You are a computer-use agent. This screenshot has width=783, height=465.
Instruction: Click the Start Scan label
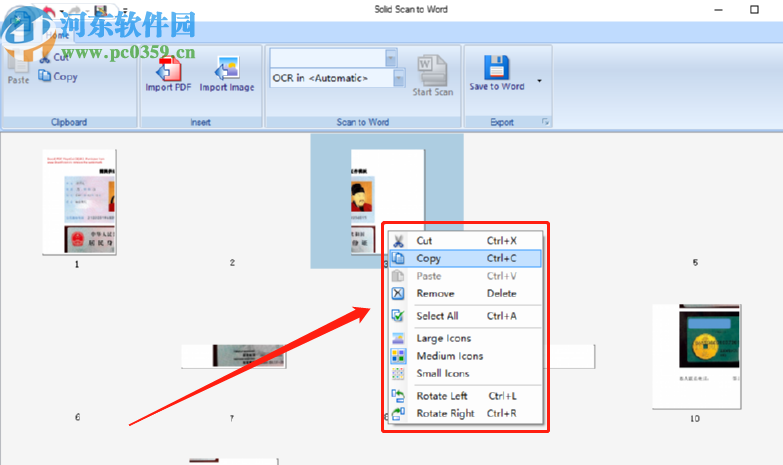pos(433,92)
